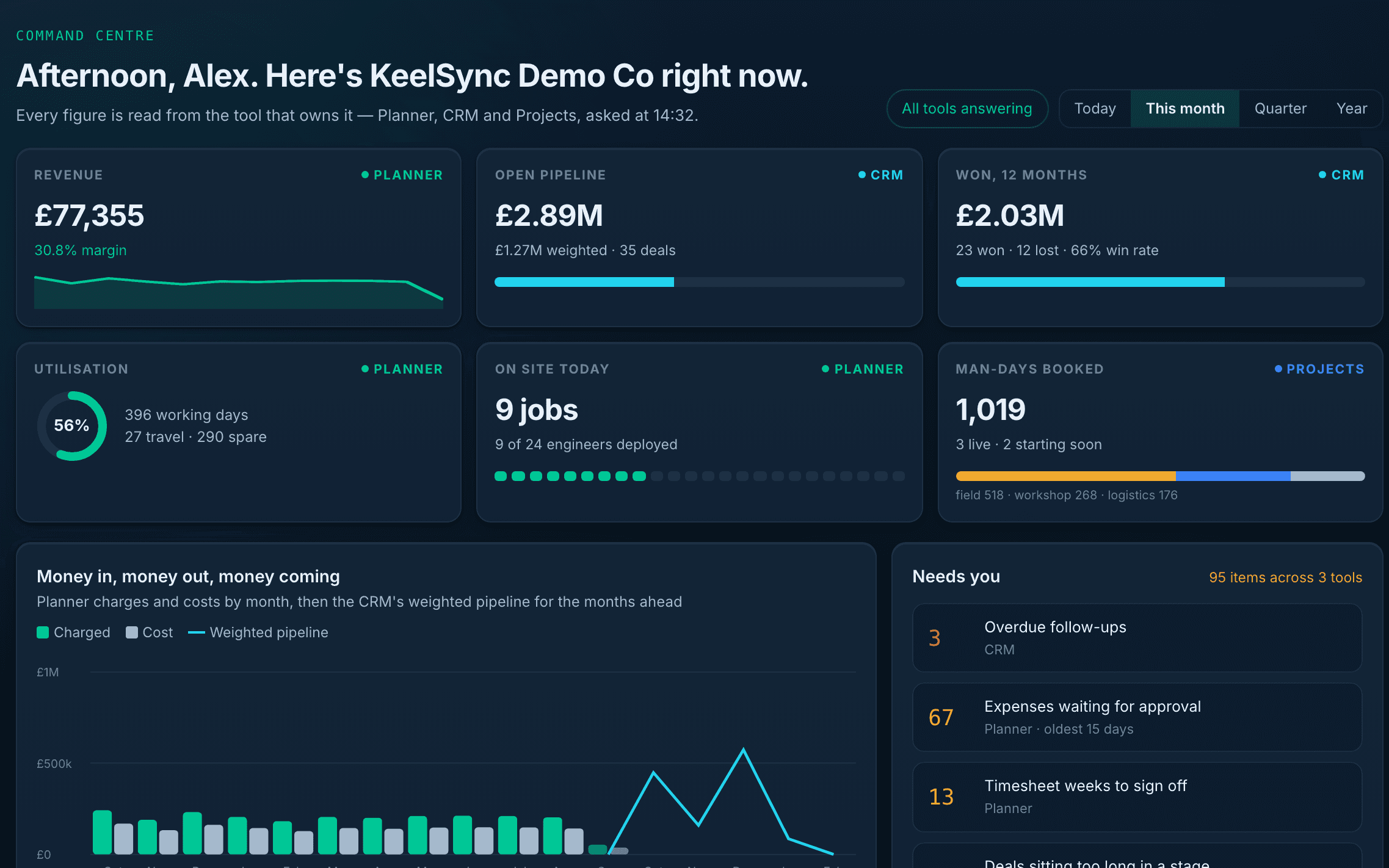Open Deals sitting too long in a stage
Screen dimensions: 1389x868
(x=1137, y=857)
